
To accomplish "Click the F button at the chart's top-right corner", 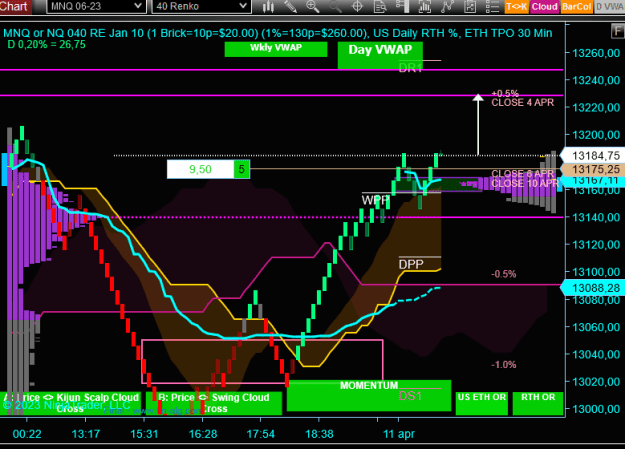I will (x=618, y=31).
